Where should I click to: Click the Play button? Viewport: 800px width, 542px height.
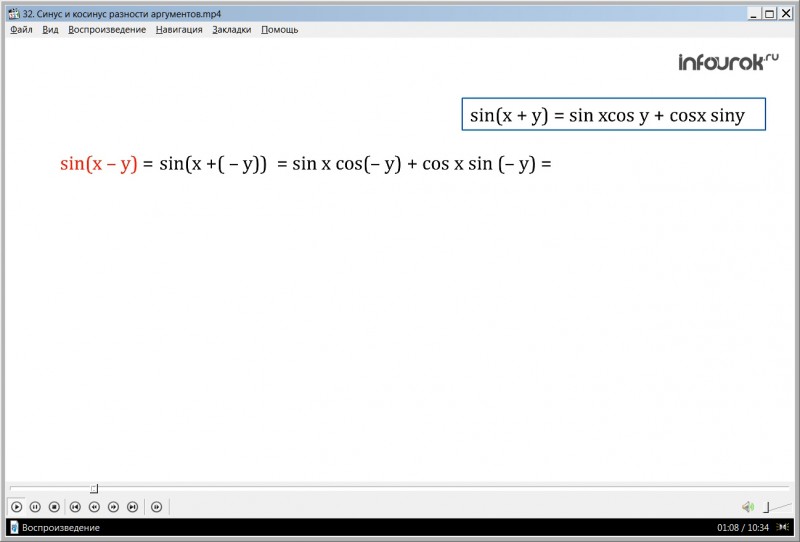[16, 507]
